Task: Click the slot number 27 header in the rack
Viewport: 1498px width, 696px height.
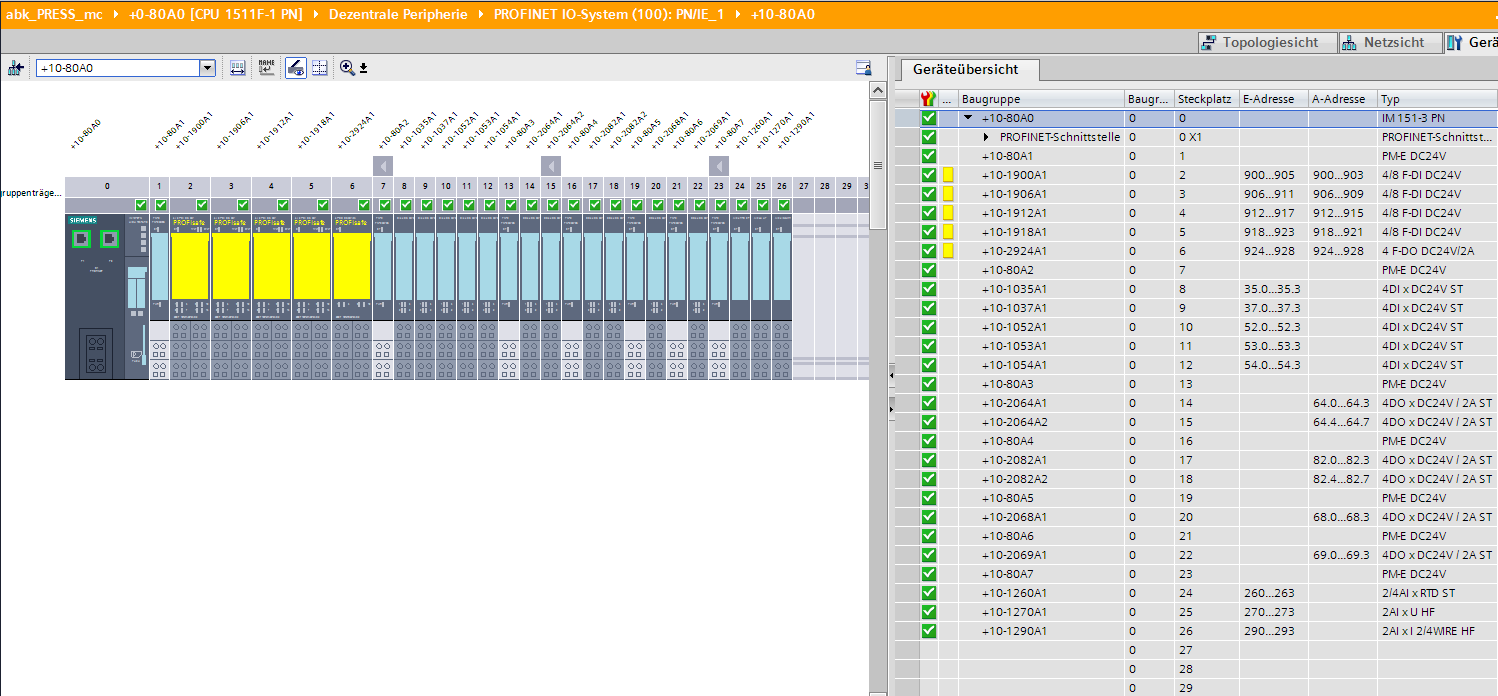Action: click(x=802, y=186)
